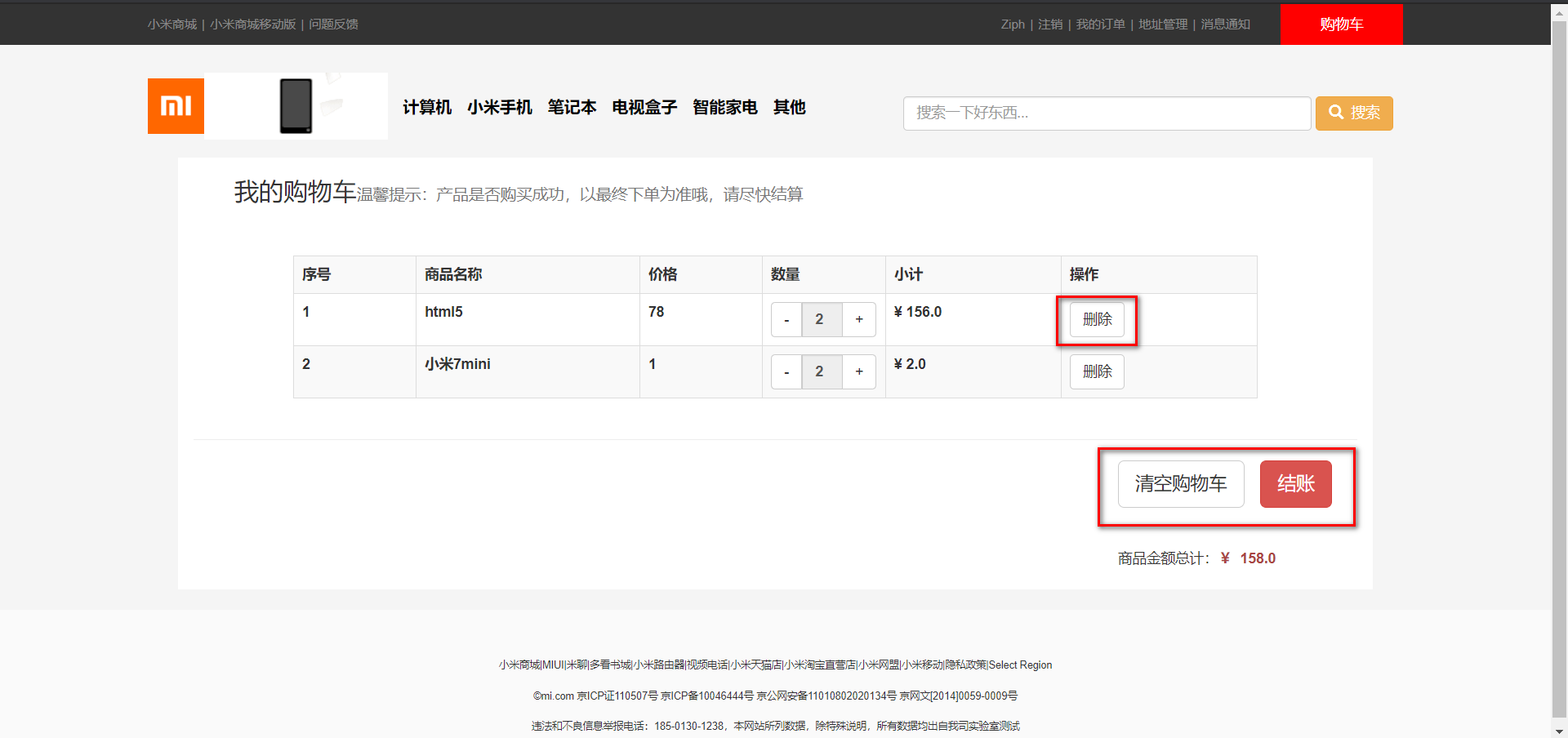Open footer 米聊 link
The image size is (1568, 738).
[x=577, y=665]
